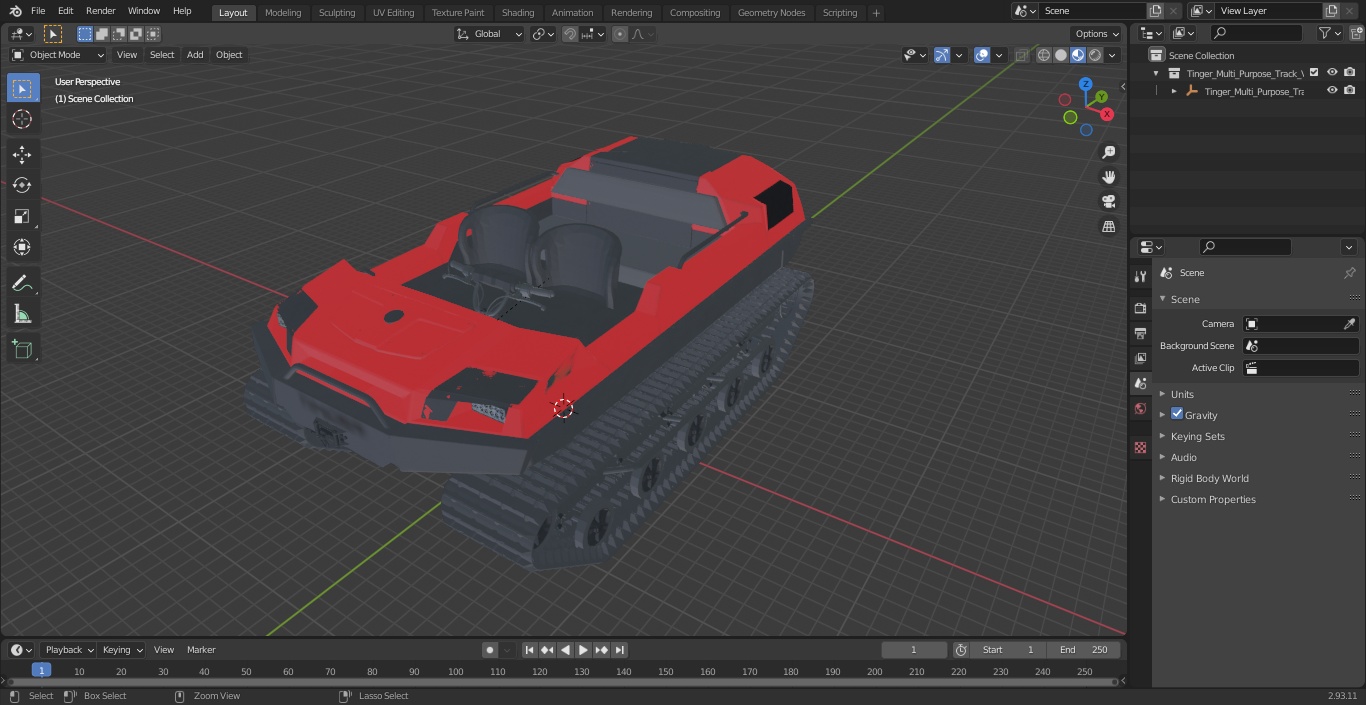This screenshot has height=705, width=1366.
Task: Open the File menu
Action: [x=38, y=11]
